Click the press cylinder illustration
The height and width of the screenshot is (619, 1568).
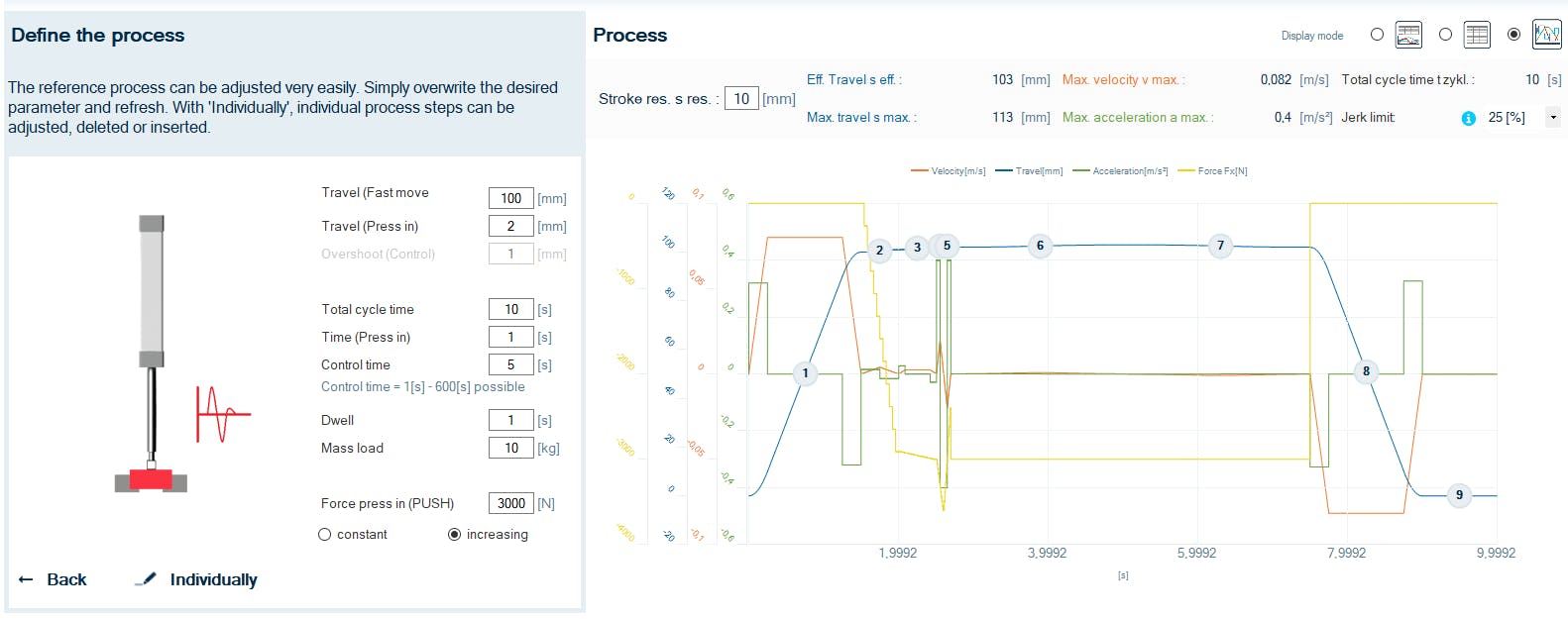click(151, 352)
